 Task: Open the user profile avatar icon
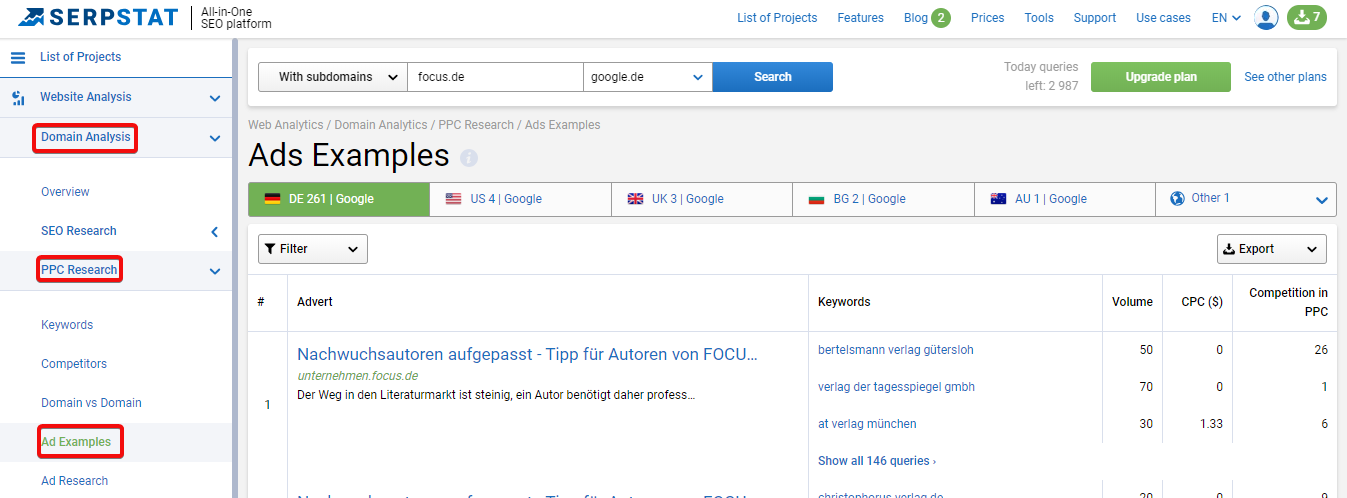[1266, 18]
